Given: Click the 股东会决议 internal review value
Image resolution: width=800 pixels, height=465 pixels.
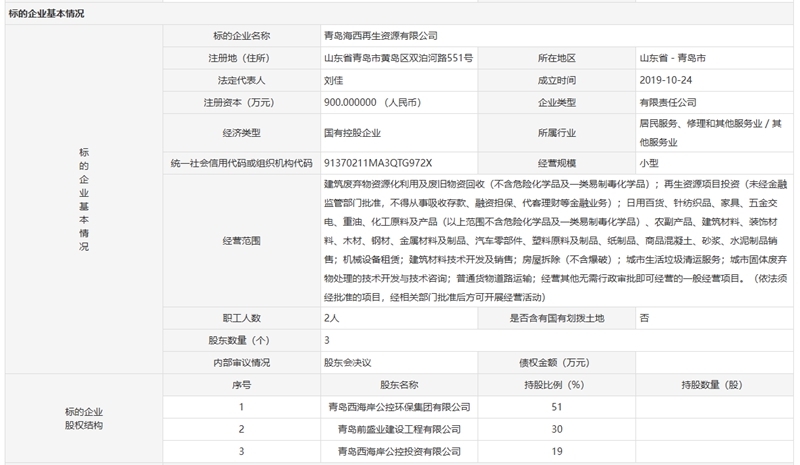Looking at the screenshot, I should 346,361.
